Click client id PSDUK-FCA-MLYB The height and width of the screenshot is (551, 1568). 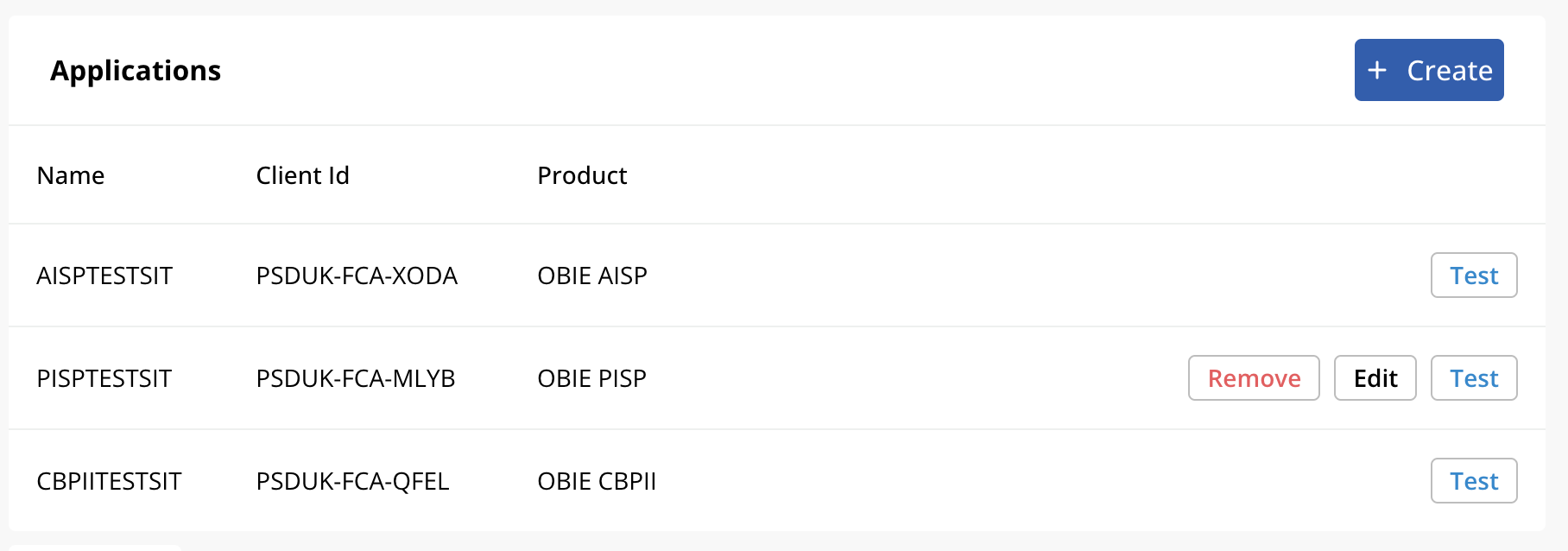pos(355,378)
